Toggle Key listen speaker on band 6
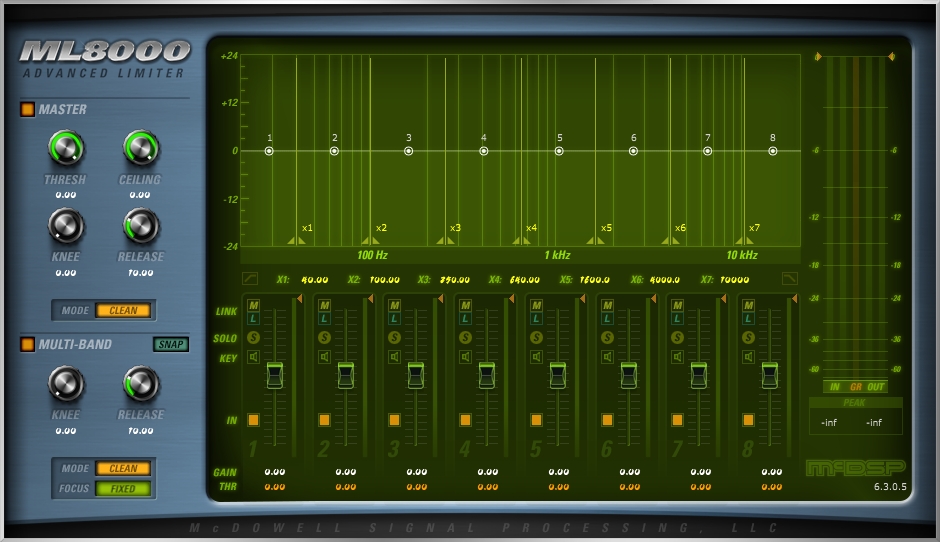 click(x=607, y=357)
